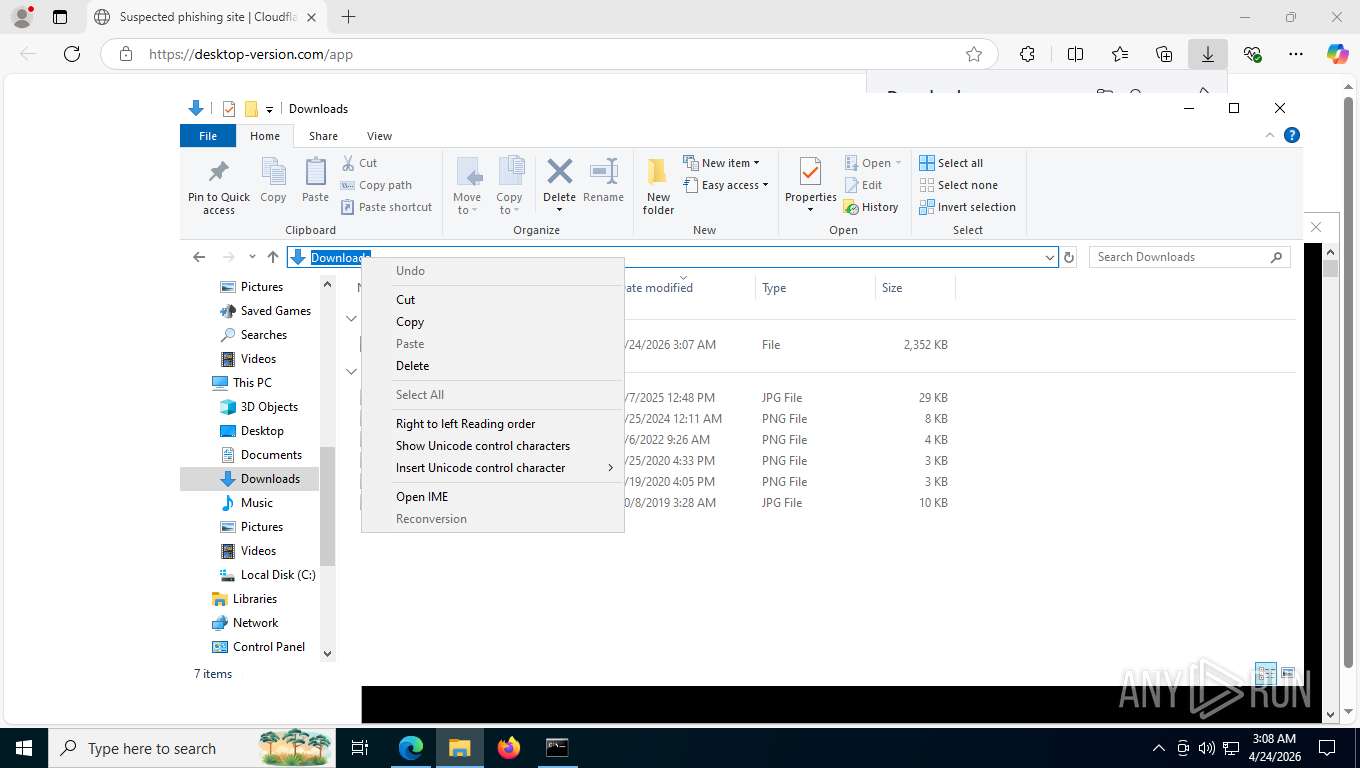Click the Copy ribbon button
Viewport: 1360px width, 768px height.
click(x=273, y=180)
